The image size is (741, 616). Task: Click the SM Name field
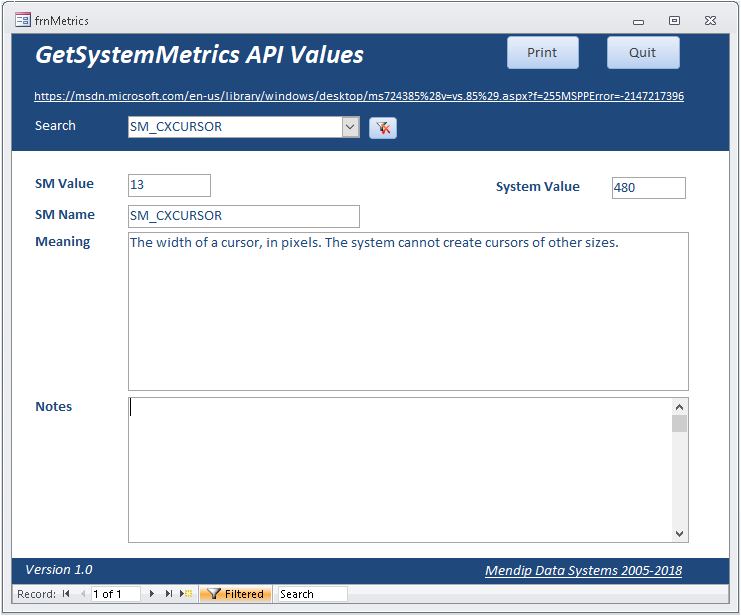pos(244,216)
